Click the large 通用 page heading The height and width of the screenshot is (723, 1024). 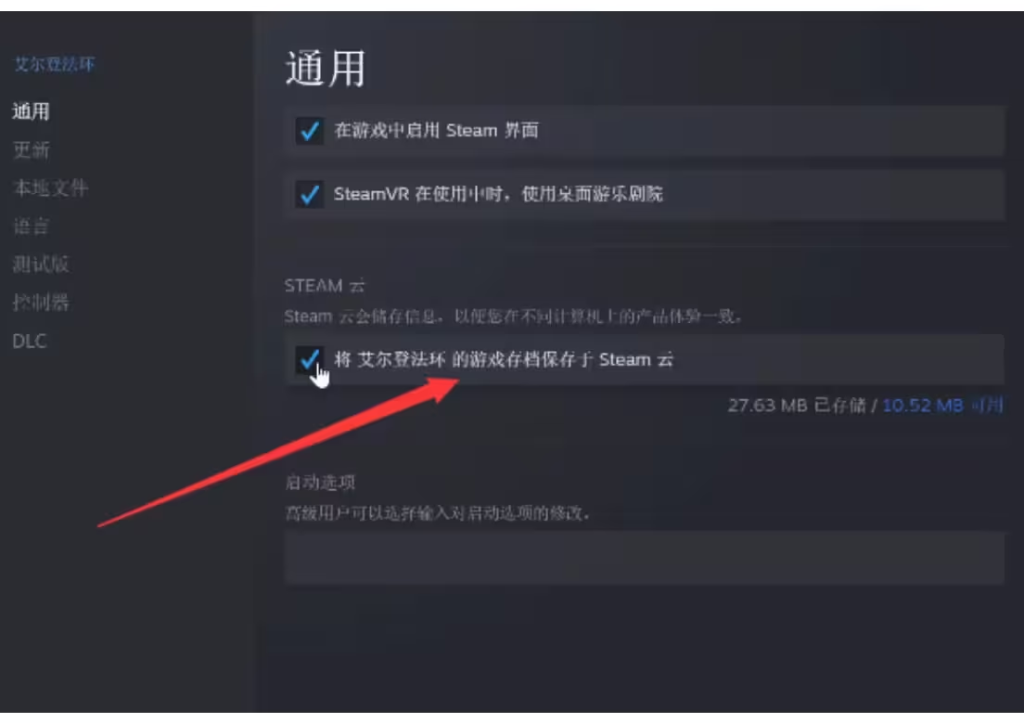coord(325,69)
